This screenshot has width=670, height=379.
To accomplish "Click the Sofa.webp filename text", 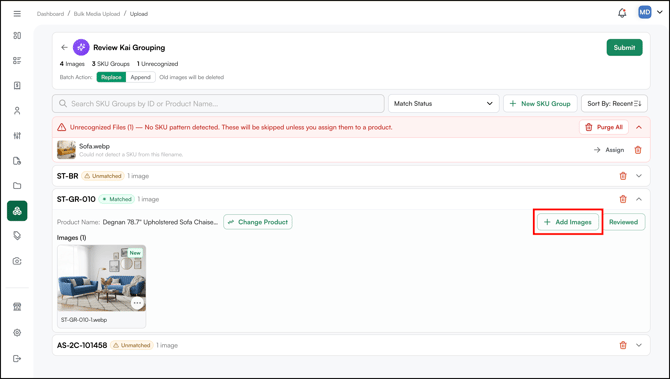I will 94,146.
